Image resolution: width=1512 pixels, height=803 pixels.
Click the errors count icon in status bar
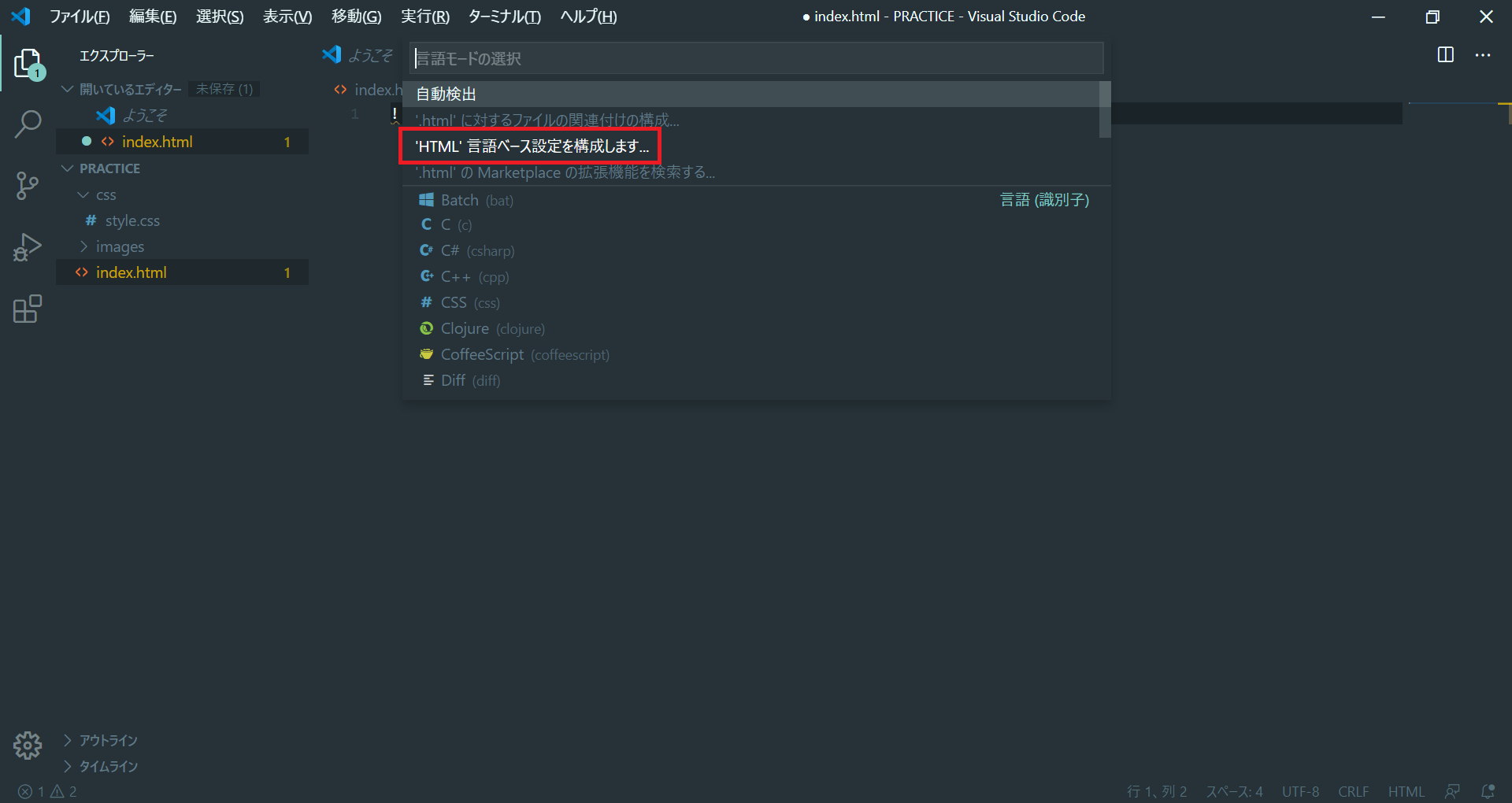tap(31, 791)
